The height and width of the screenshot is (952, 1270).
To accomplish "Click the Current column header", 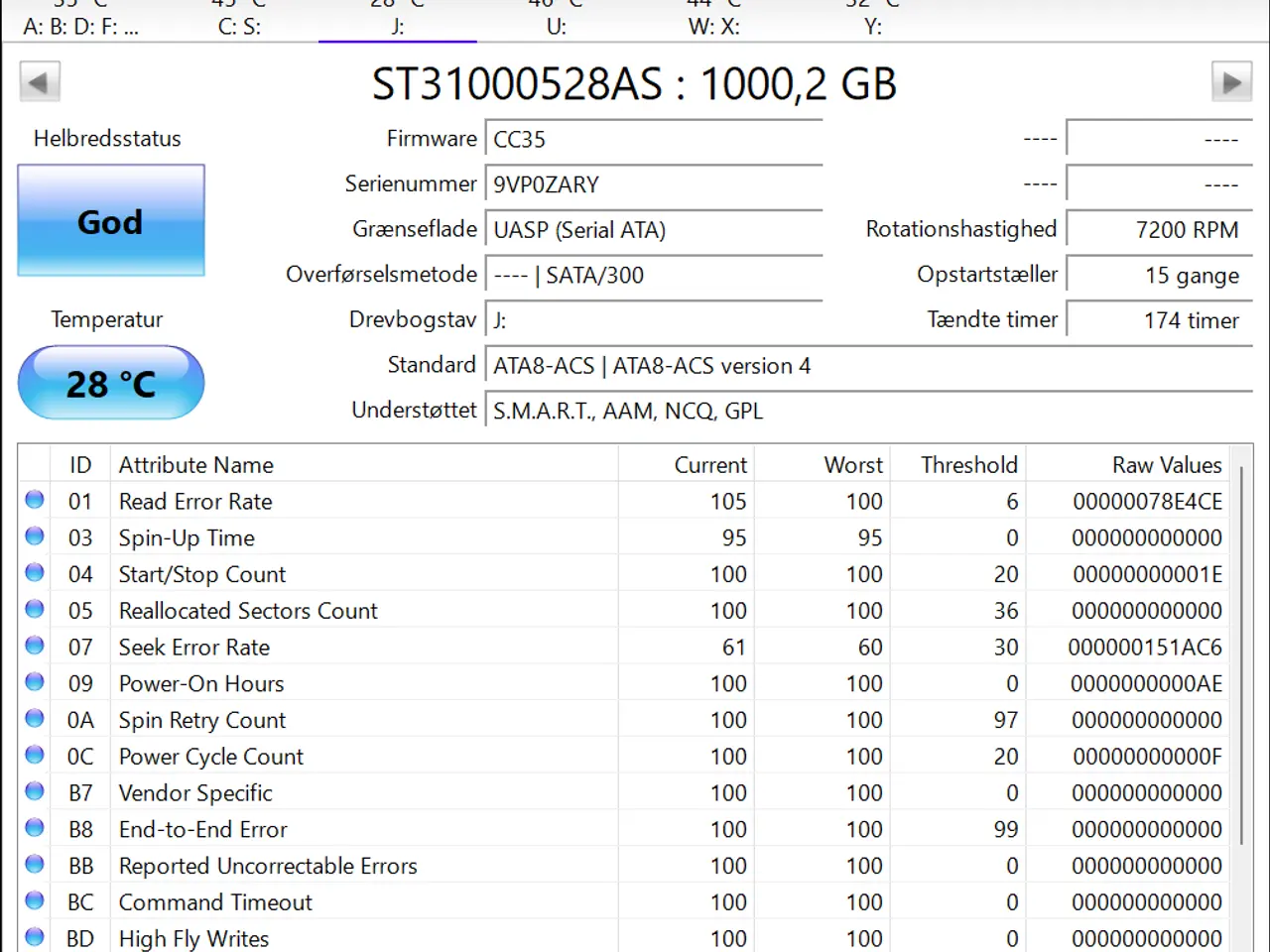I will click(687, 465).
